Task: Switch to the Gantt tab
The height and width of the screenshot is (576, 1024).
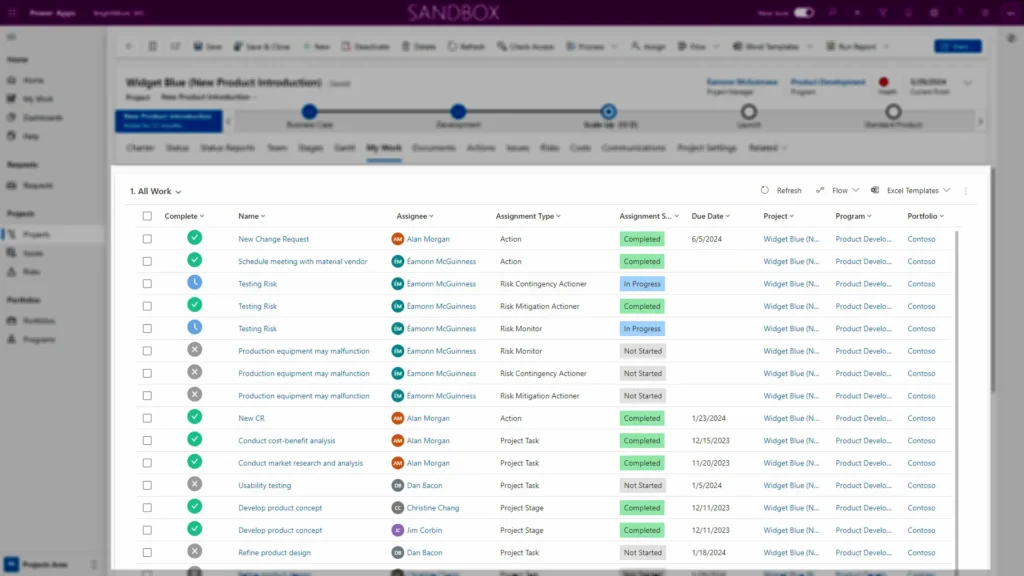Action: point(344,148)
